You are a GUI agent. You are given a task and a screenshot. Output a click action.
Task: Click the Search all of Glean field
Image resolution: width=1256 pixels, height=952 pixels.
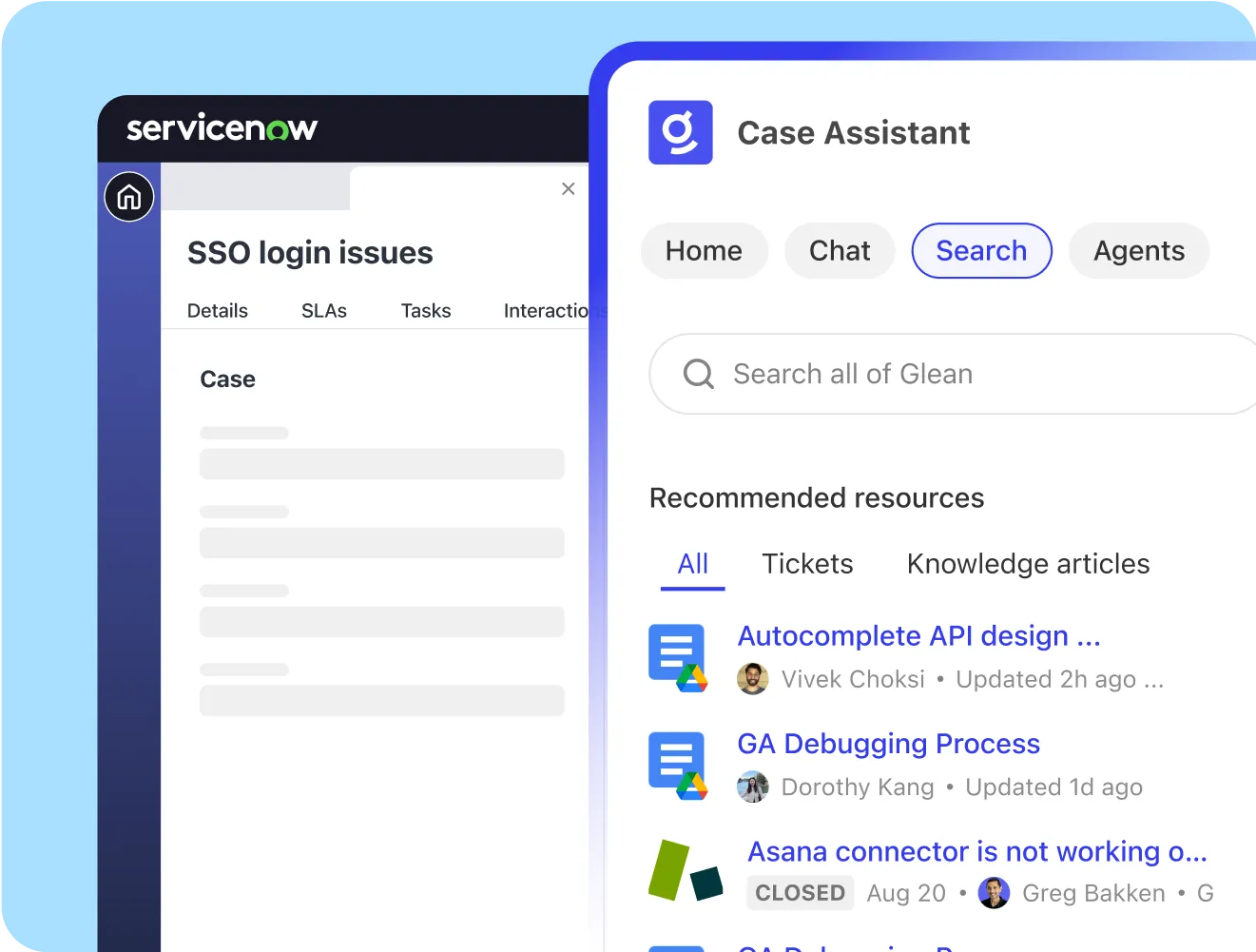pyautogui.click(x=953, y=374)
